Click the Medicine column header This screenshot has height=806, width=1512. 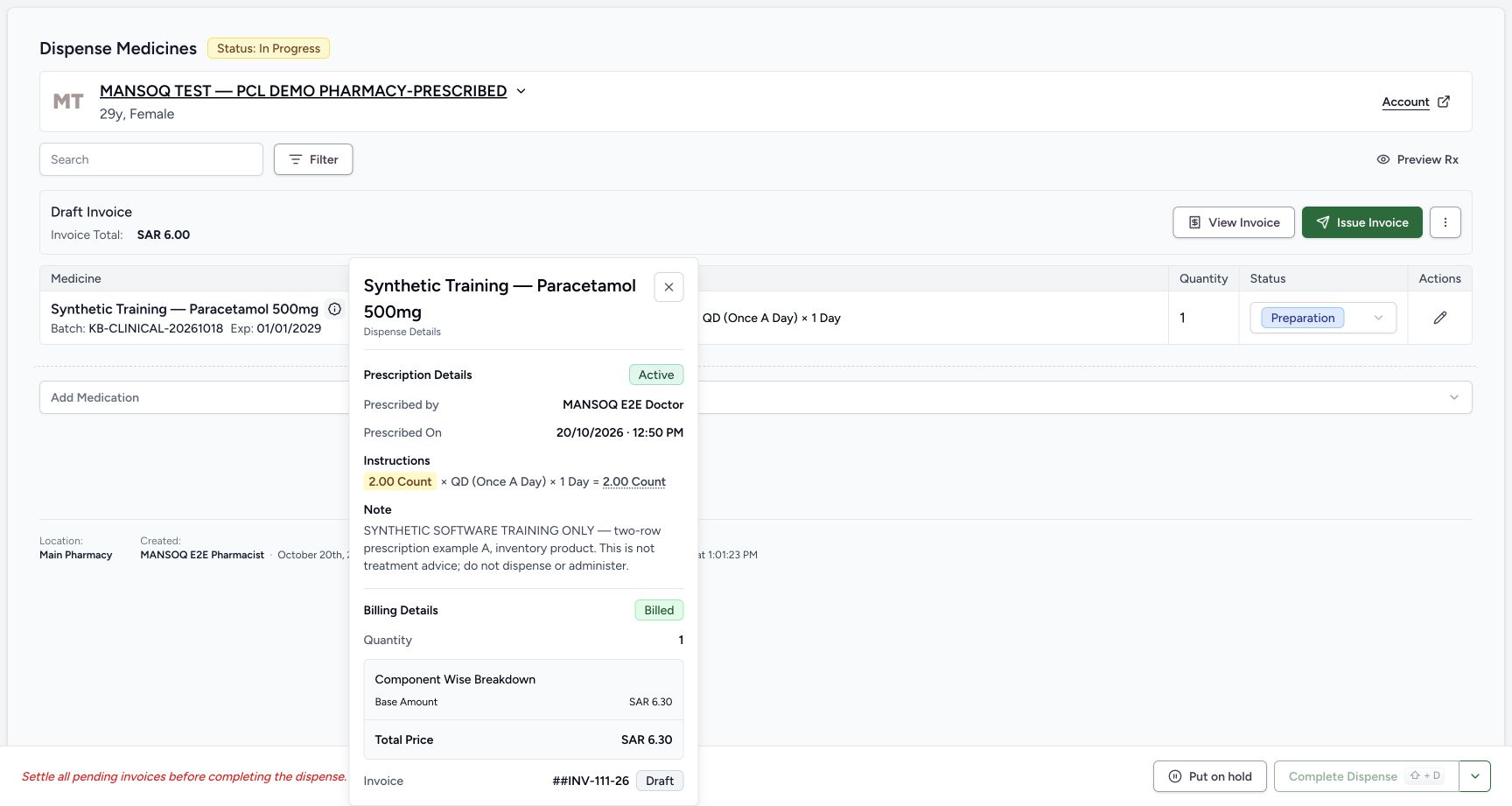[76, 278]
